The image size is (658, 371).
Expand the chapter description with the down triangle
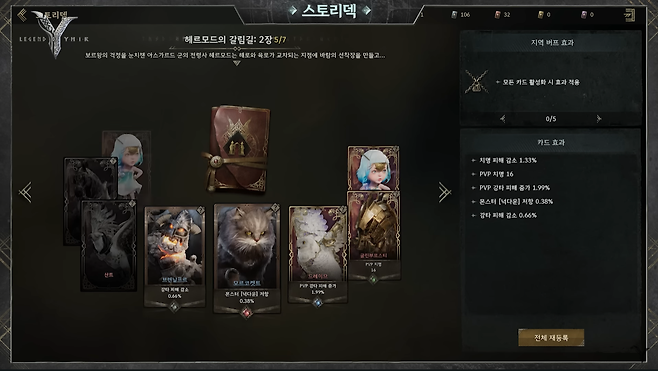[x=237, y=63]
